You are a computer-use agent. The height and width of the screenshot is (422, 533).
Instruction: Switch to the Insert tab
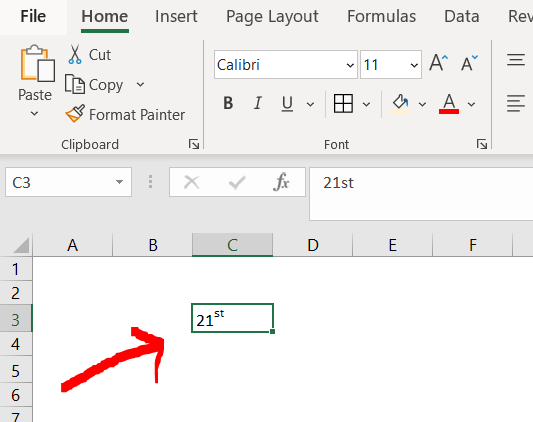[176, 16]
